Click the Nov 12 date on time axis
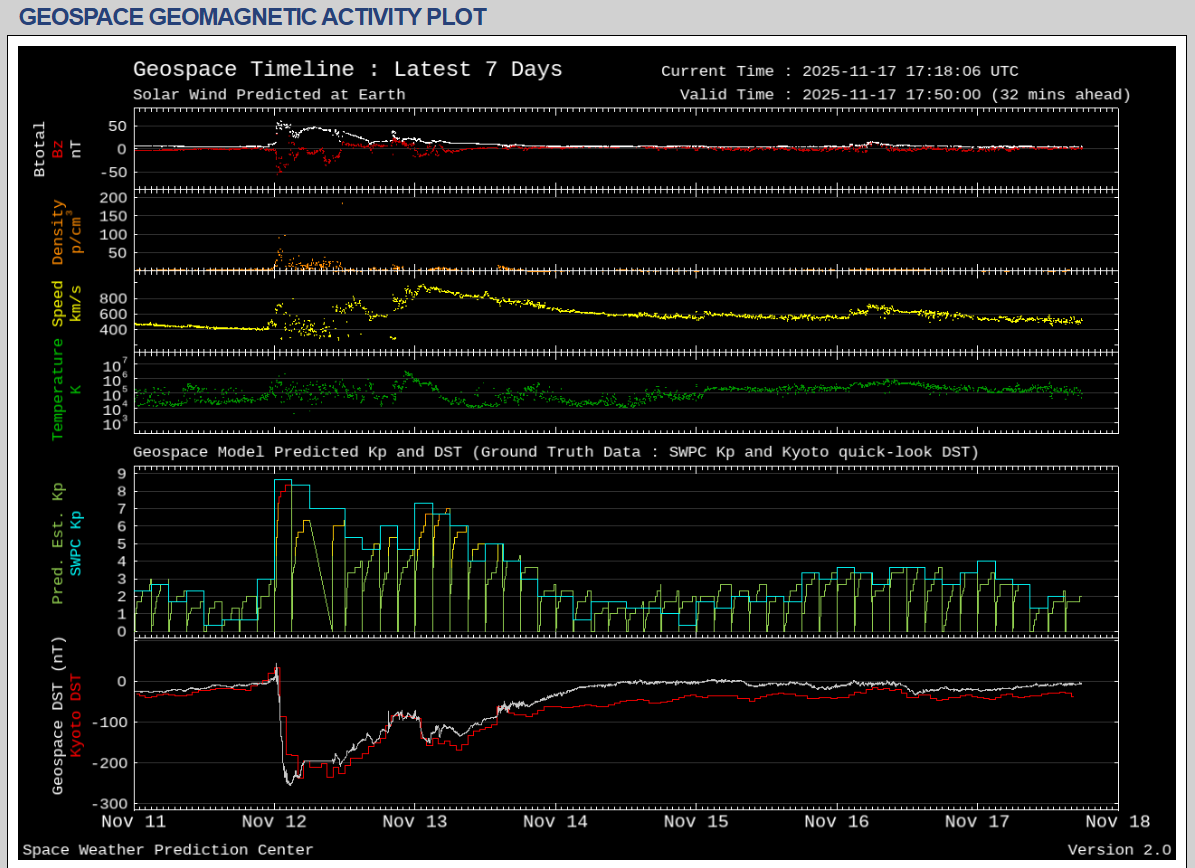 [274, 822]
